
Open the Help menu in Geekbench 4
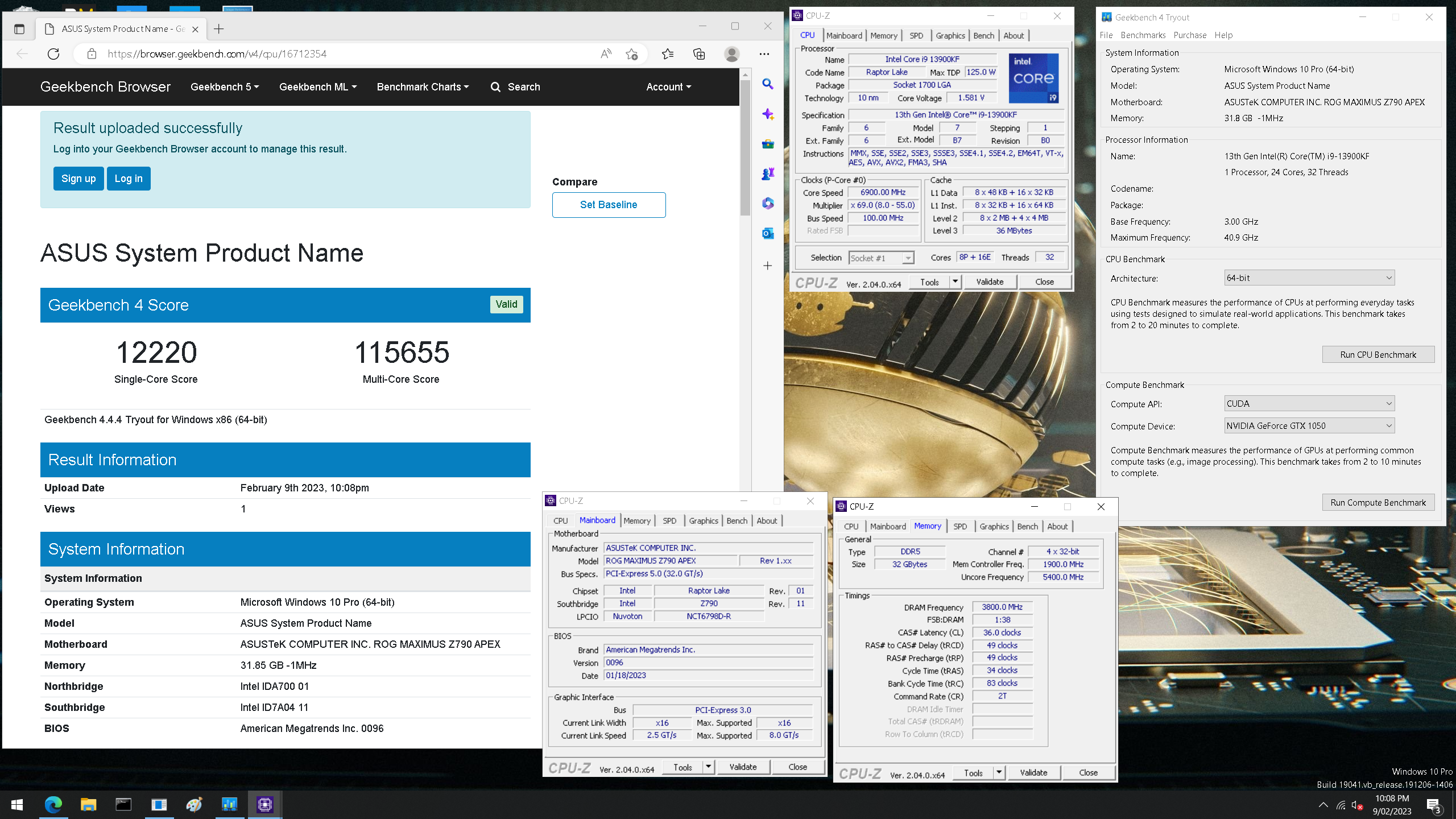(1223, 35)
